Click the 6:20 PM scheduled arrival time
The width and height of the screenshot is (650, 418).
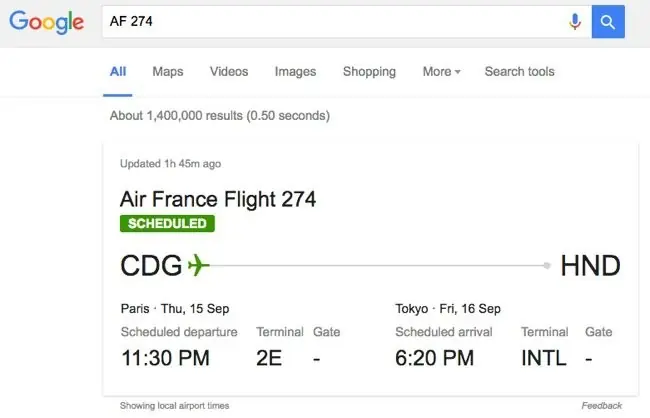(434, 357)
